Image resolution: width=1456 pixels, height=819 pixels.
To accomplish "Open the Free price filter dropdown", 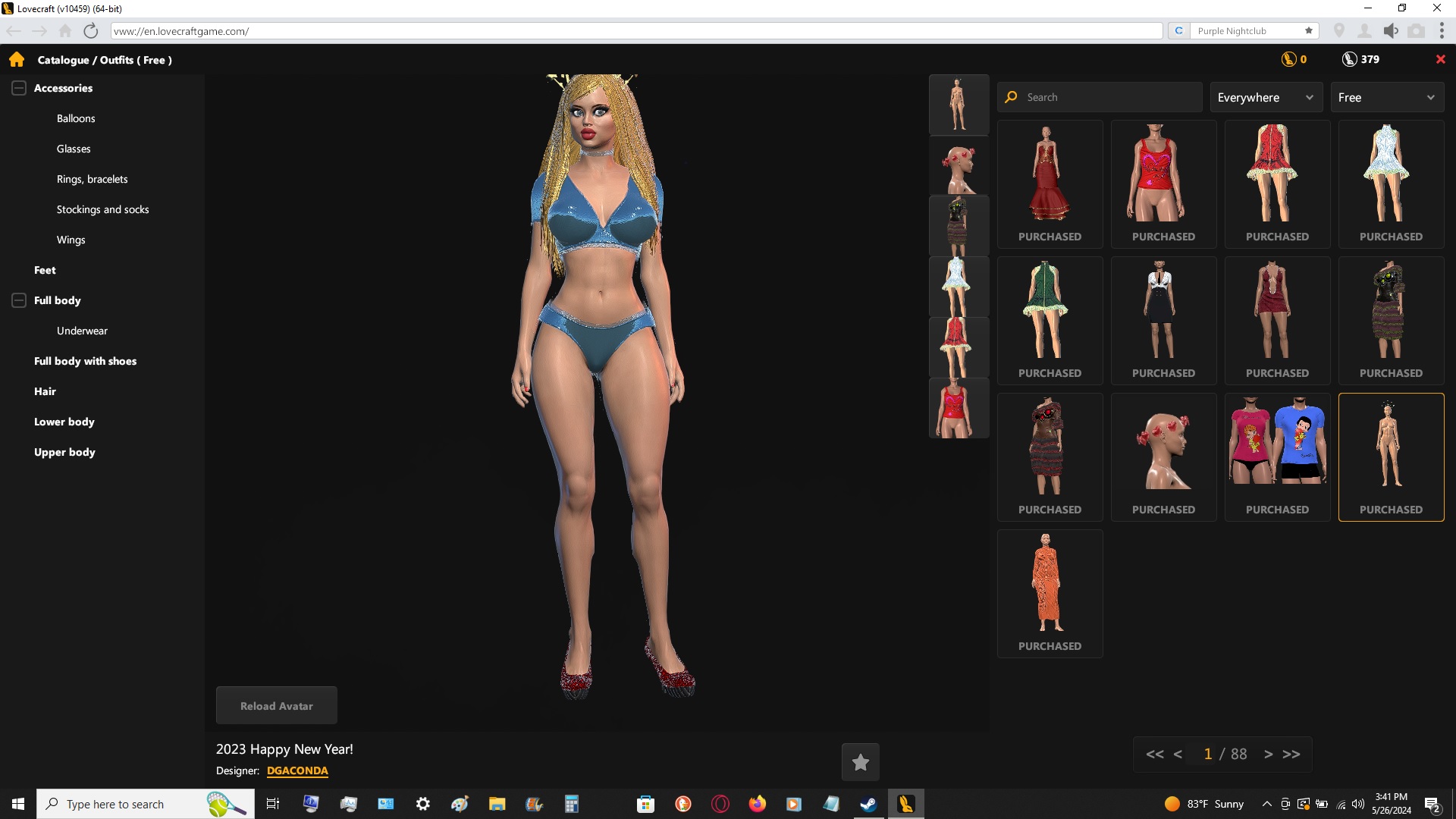I will point(1386,97).
